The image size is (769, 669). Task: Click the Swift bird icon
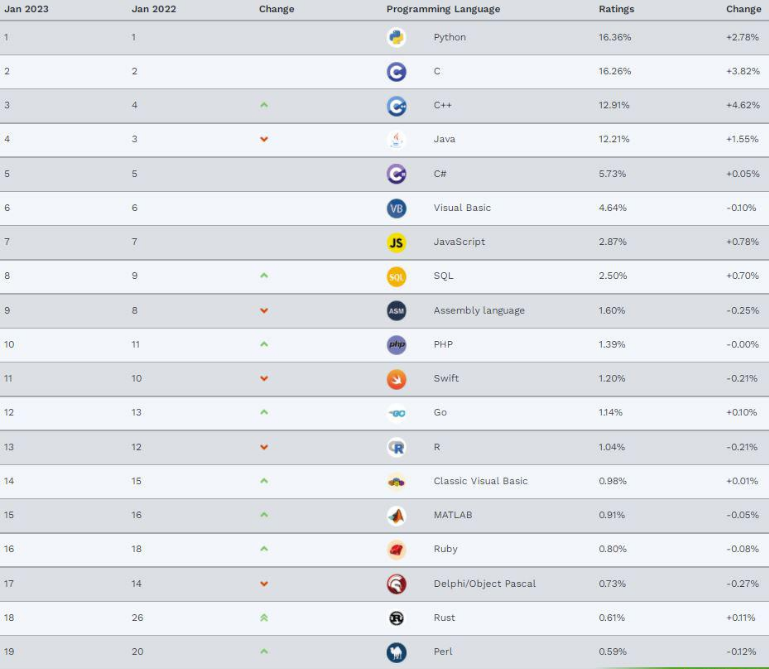pyautogui.click(x=396, y=379)
